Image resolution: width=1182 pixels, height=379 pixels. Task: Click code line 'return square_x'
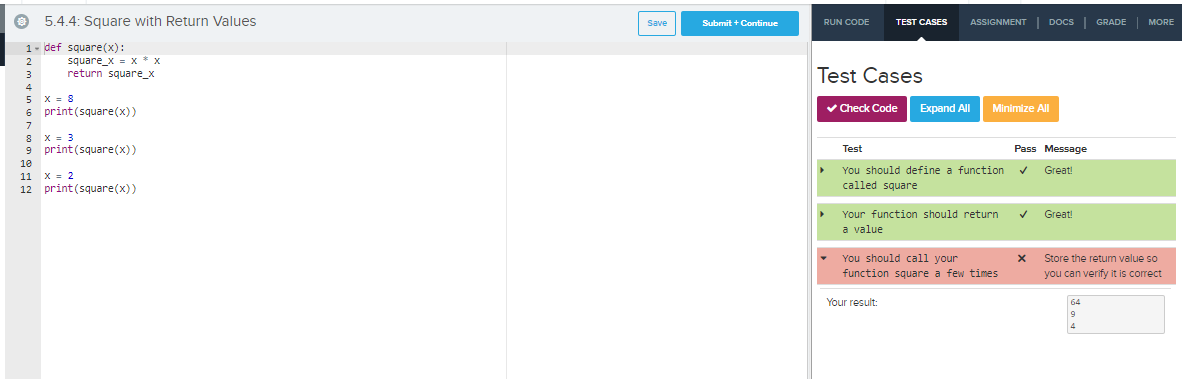111,74
